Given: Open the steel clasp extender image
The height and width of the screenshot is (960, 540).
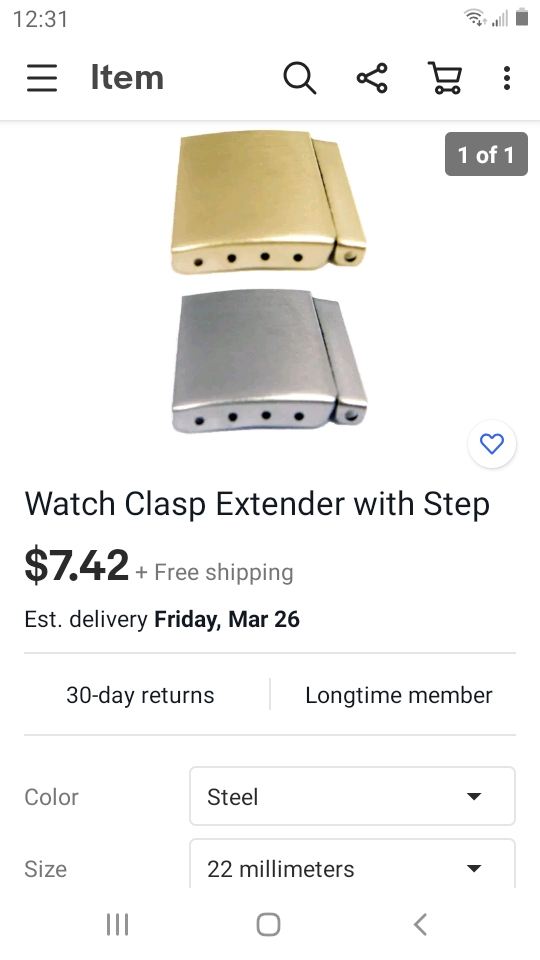Looking at the screenshot, I should point(269,361).
